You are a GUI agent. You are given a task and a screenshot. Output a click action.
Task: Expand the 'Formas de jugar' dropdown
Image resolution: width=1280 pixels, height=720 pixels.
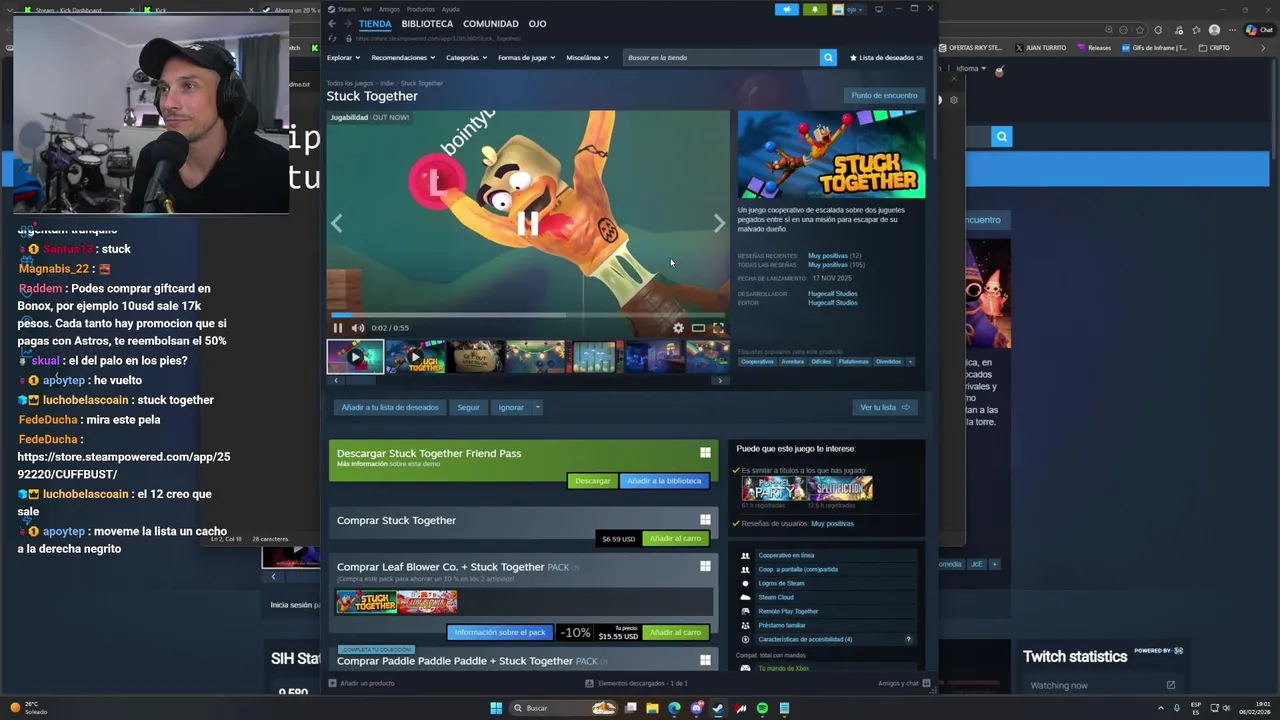526,58
